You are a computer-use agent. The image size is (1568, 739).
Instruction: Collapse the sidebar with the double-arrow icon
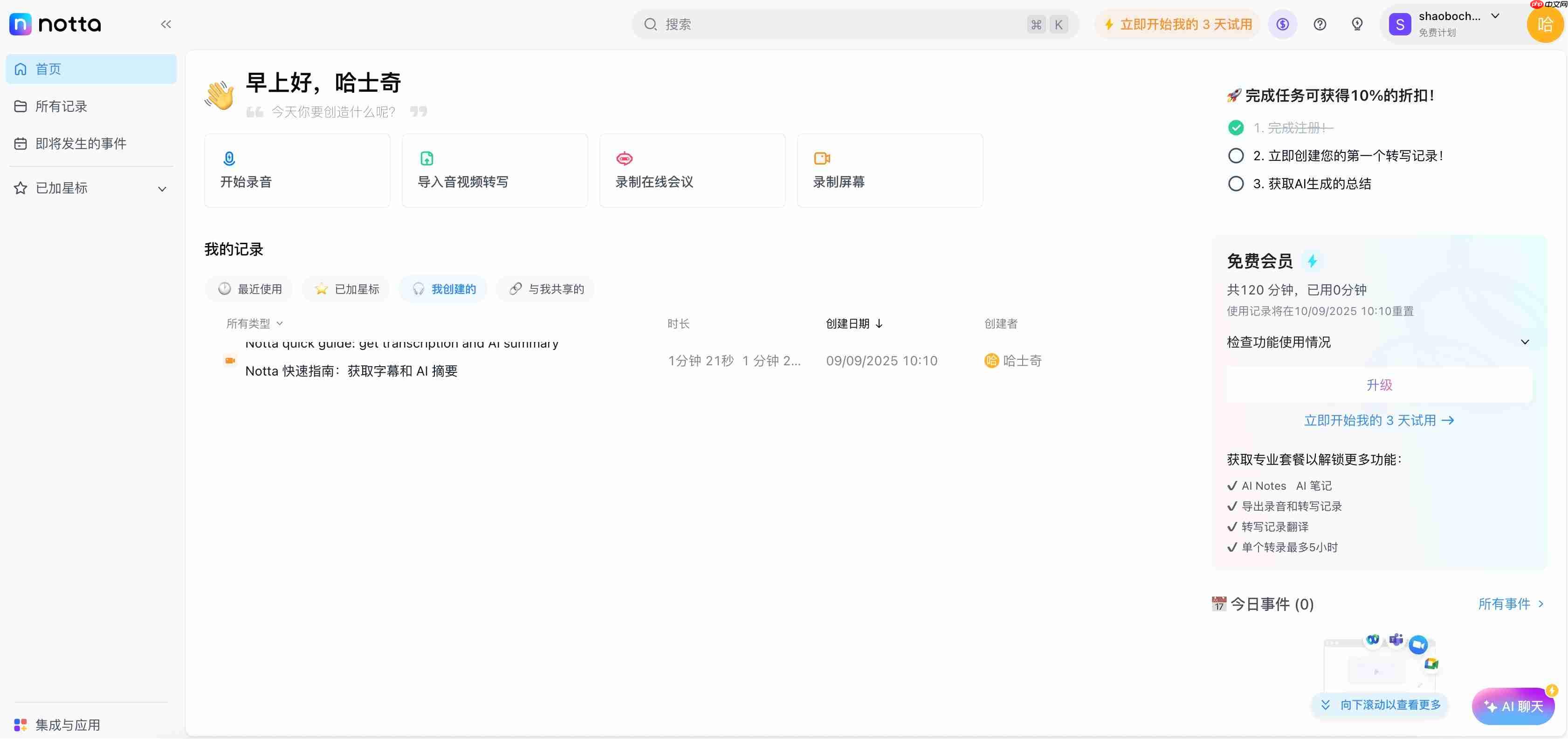click(x=165, y=24)
